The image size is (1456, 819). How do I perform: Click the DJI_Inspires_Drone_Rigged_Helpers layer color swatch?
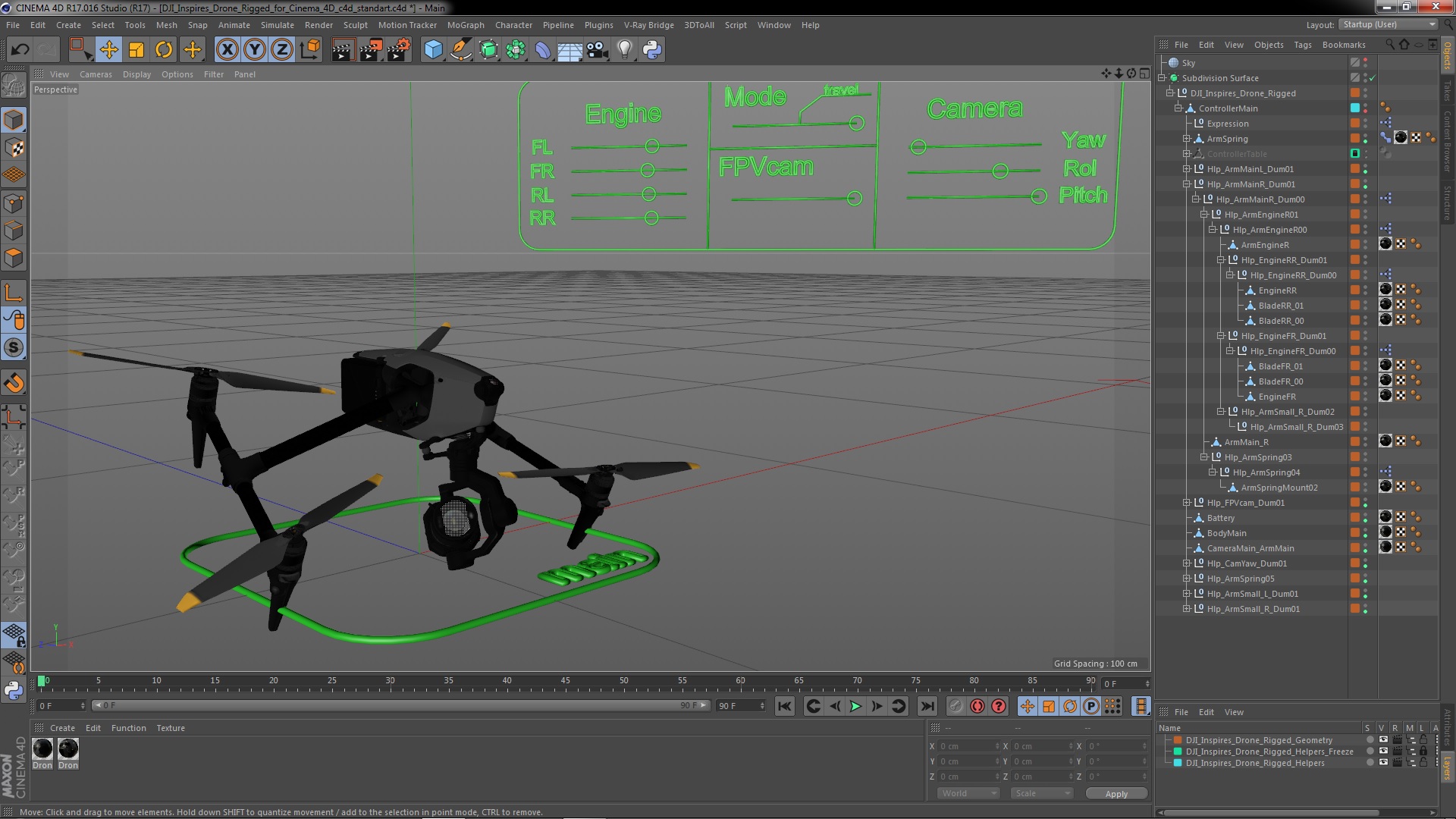1178,763
